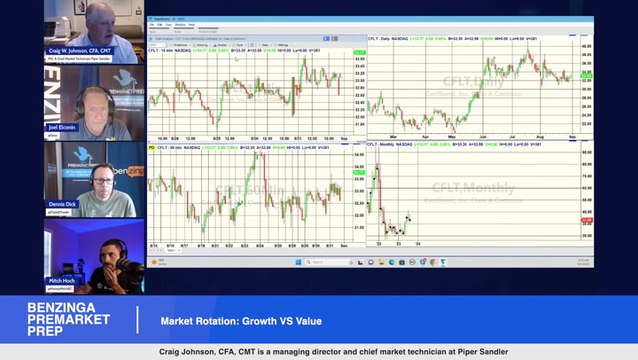Select Craig W. Johnson's video thumbnail
Image resolution: width=638 pixels, height=360 pixels.
94,32
